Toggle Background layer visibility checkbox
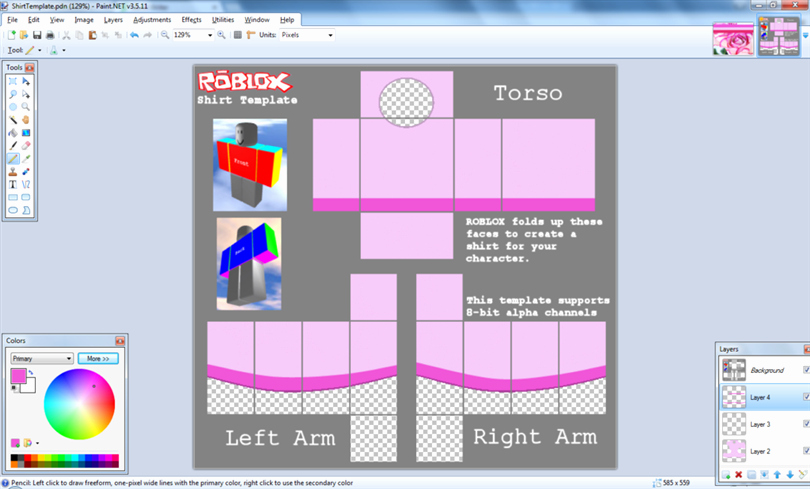Viewport: 810px width, 489px height. (806, 370)
